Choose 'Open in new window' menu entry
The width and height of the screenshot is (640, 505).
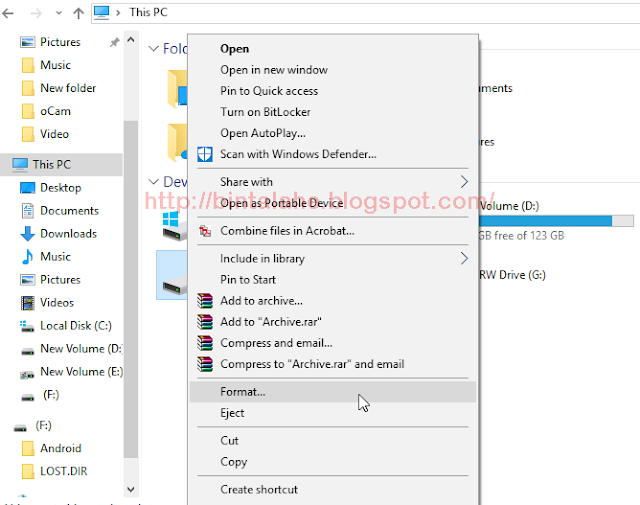[274, 70]
